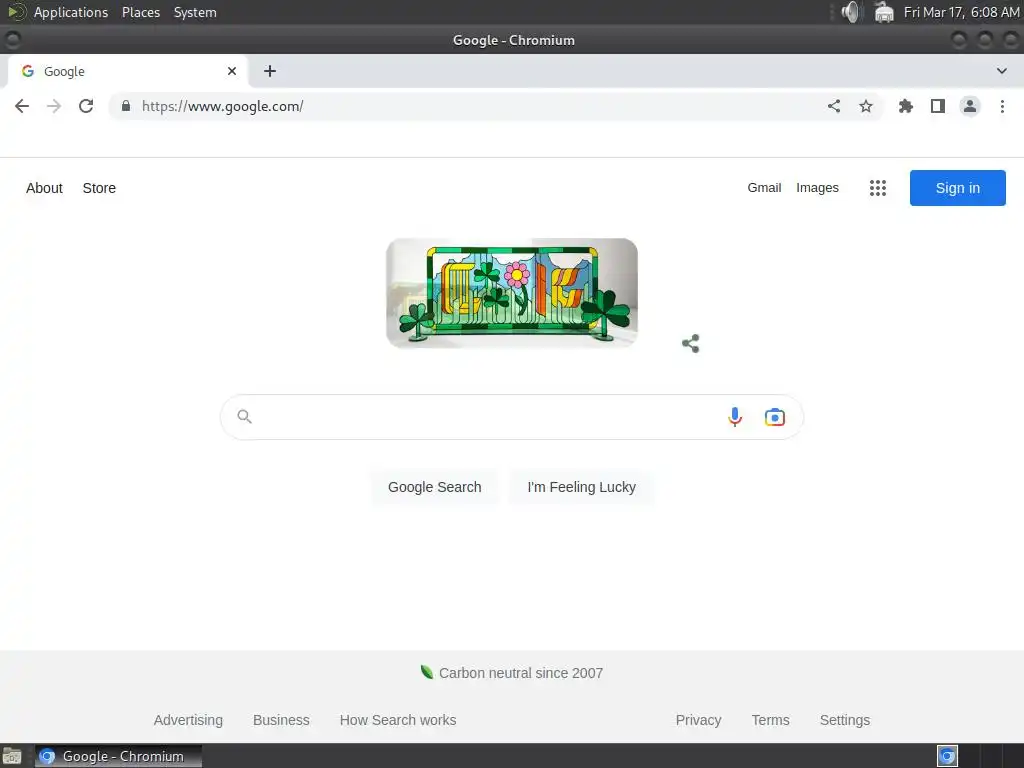The width and height of the screenshot is (1024, 768).
Task: Click the forward navigation arrow
Action: coord(54,106)
